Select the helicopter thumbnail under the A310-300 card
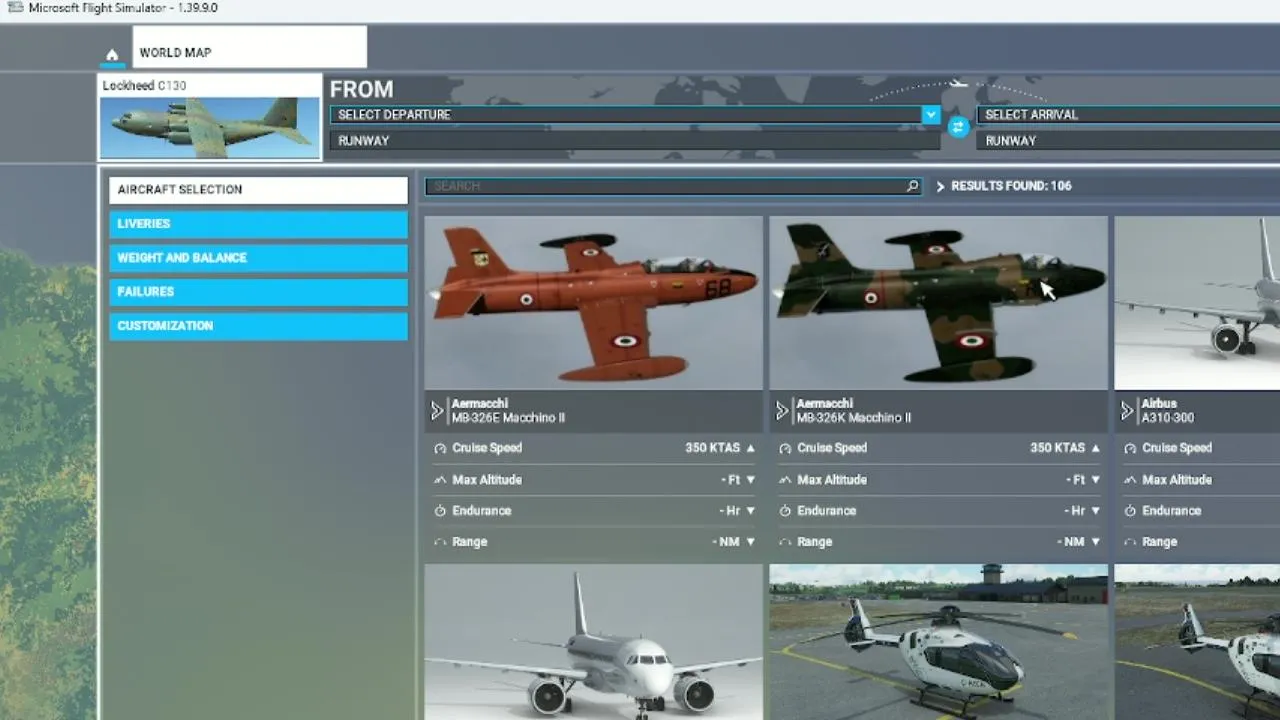 pyautogui.click(x=1197, y=642)
